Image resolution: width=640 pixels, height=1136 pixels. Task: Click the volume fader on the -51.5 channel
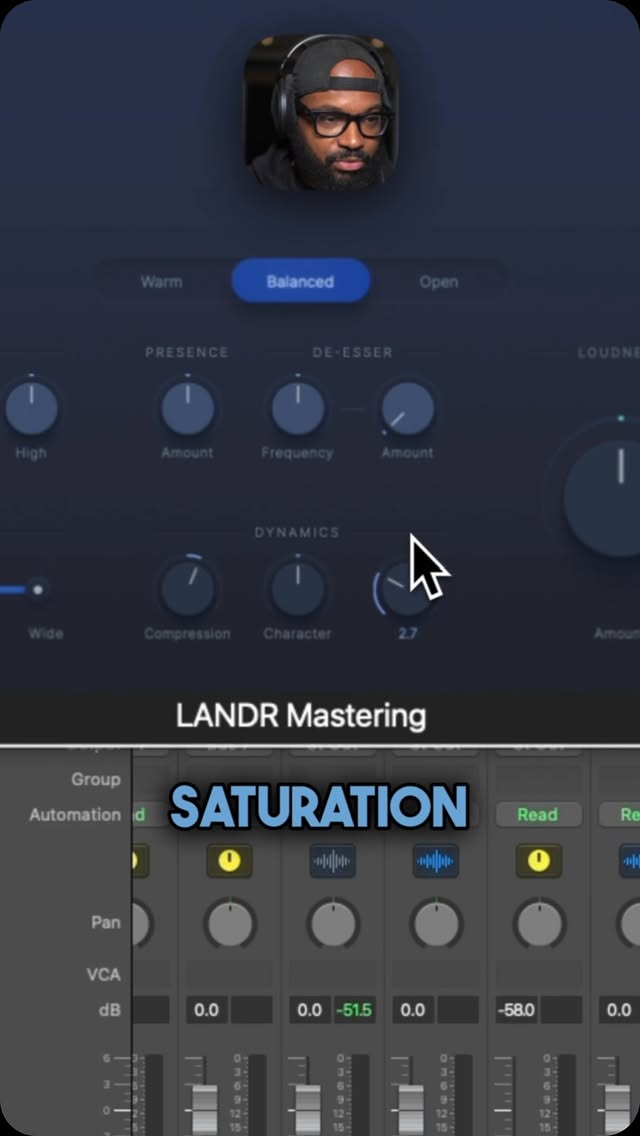click(x=308, y=1108)
